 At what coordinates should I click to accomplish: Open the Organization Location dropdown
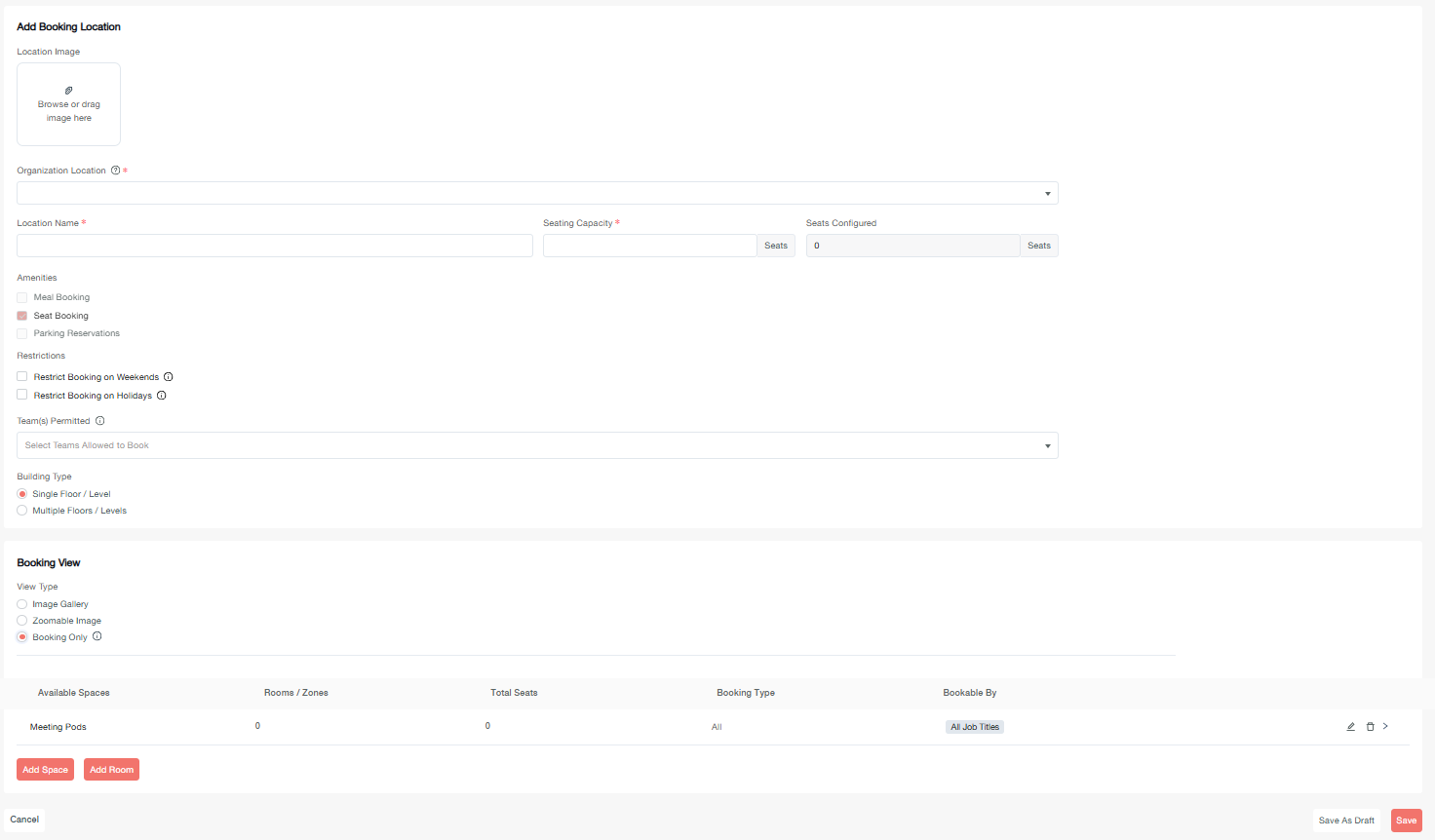click(537, 193)
